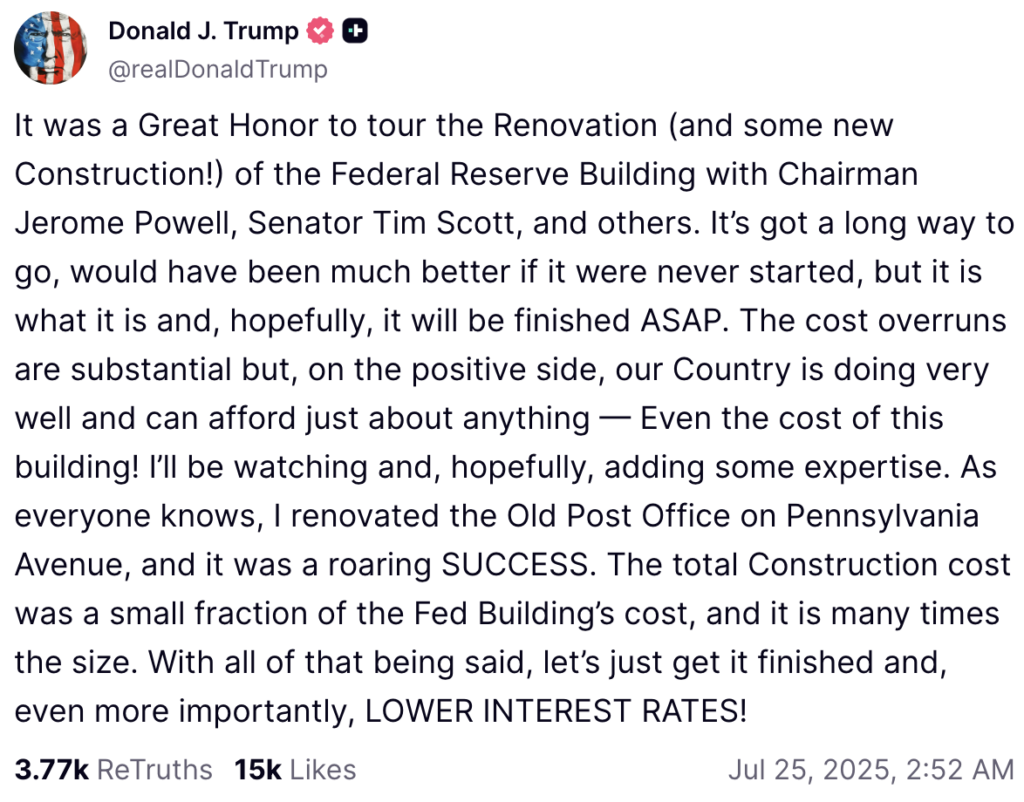Open the Donald J. Trump display name
The image size is (1024, 802).
point(203,31)
